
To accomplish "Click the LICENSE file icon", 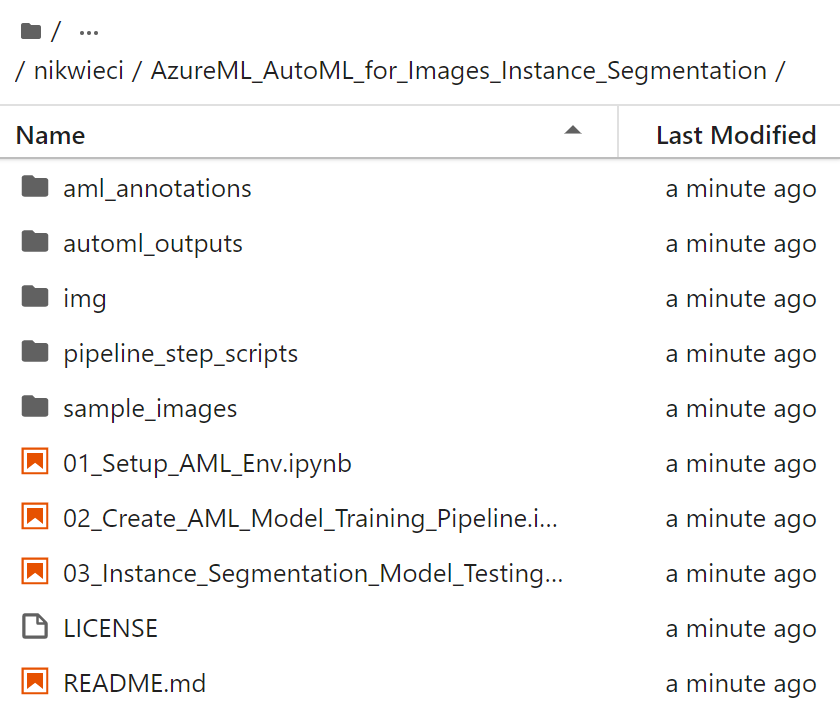I will coord(35,628).
